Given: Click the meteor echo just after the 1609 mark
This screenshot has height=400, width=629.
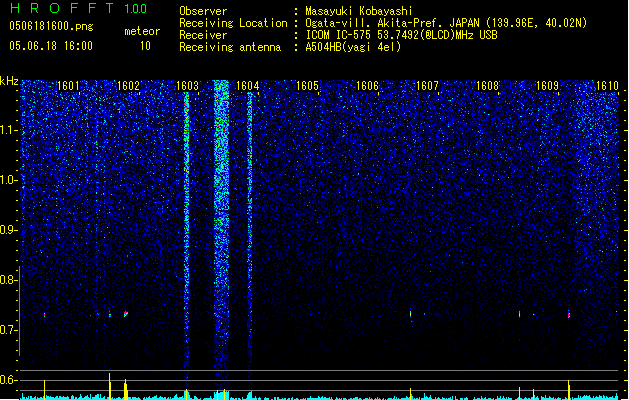Looking at the screenshot, I should tap(569, 315).
